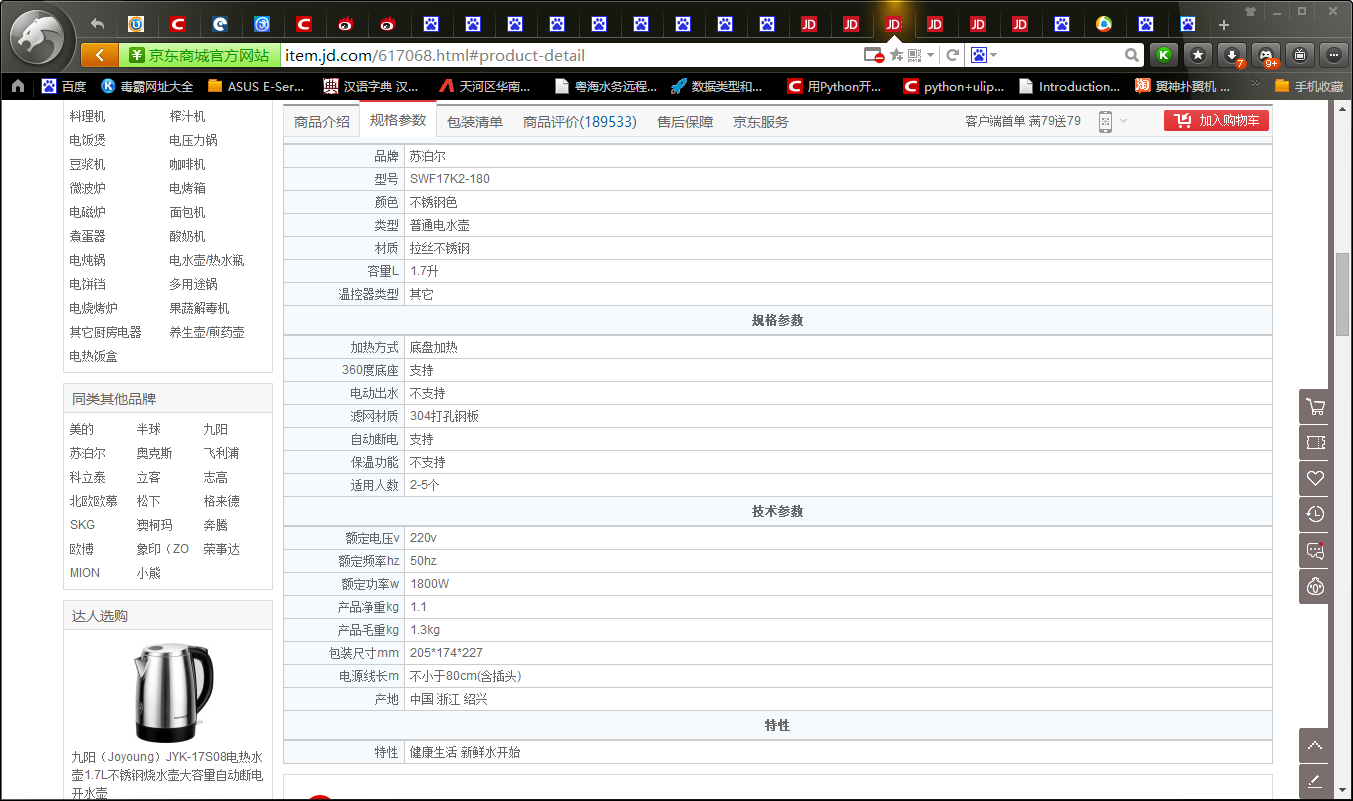
Task: Open ASUS E-Ser... bookmark folder
Action: click(256, 86)
